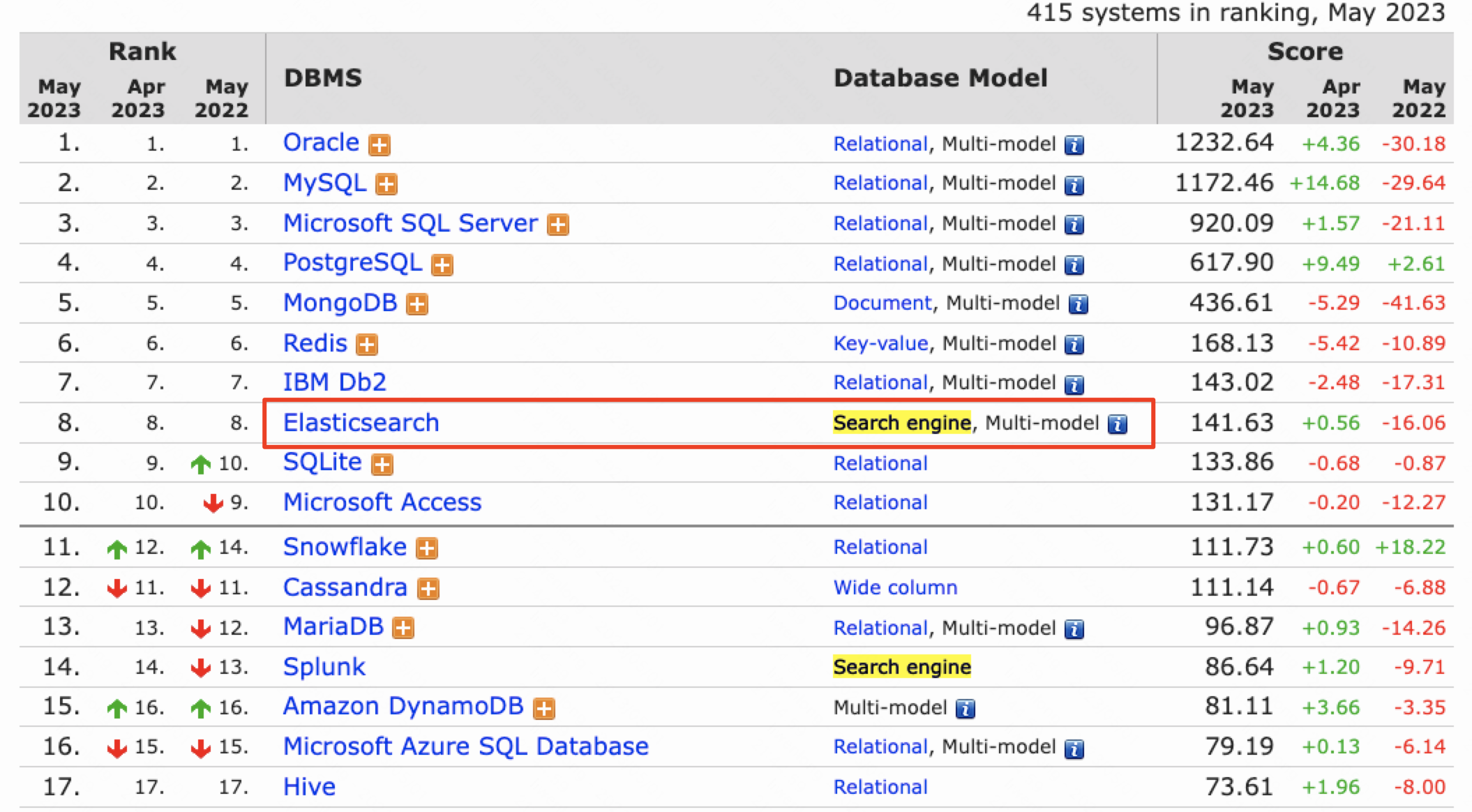Click the MySQL score 1172.46

pyautogui.click(x=1224, y=183)
